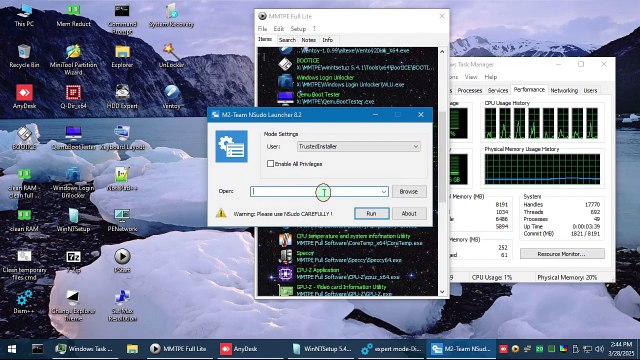Image resolution: width=640 pixels, height=360 pixels.
Task: Enable All Privileges checkbox in NSudo
Action: click(x=270, y=164)
